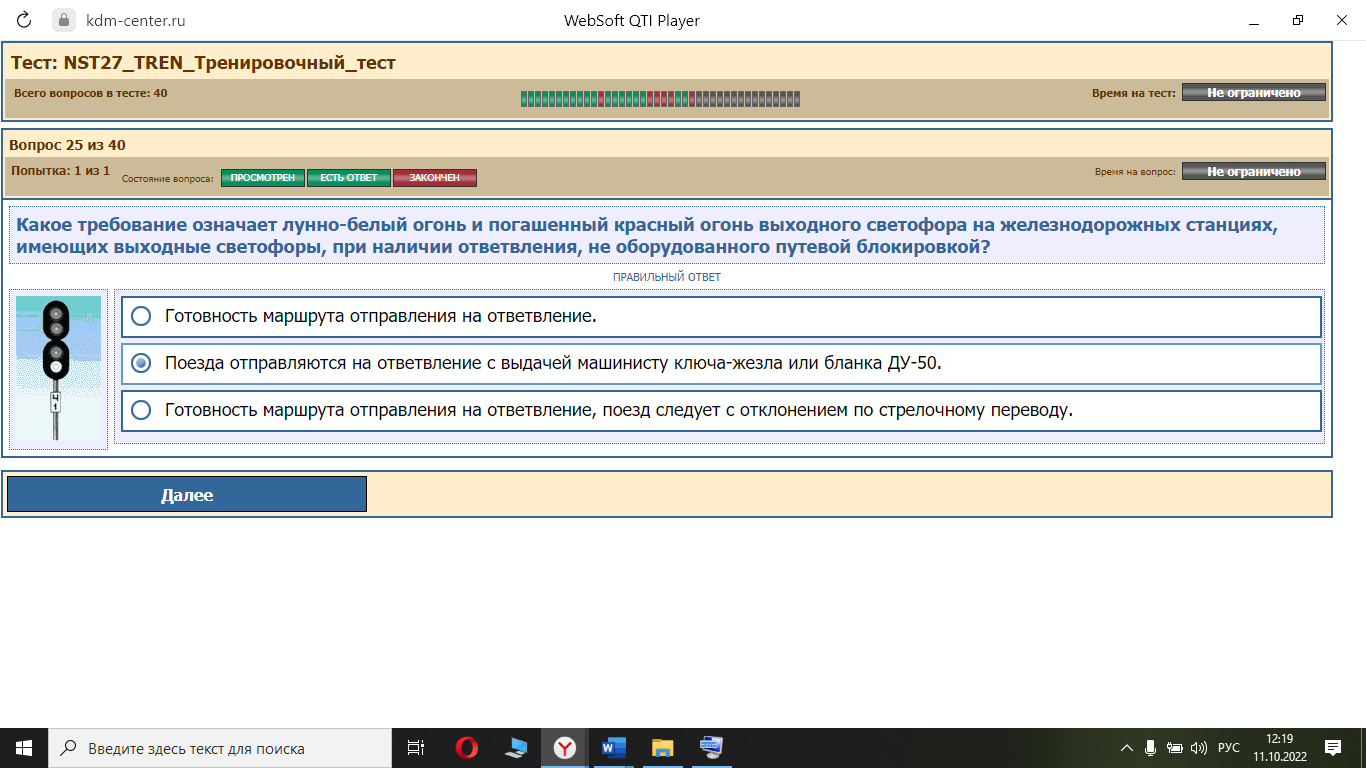
Task: Select answer 'Готовность маршрута отправления на ответвление.'
Action: [721, 316]
